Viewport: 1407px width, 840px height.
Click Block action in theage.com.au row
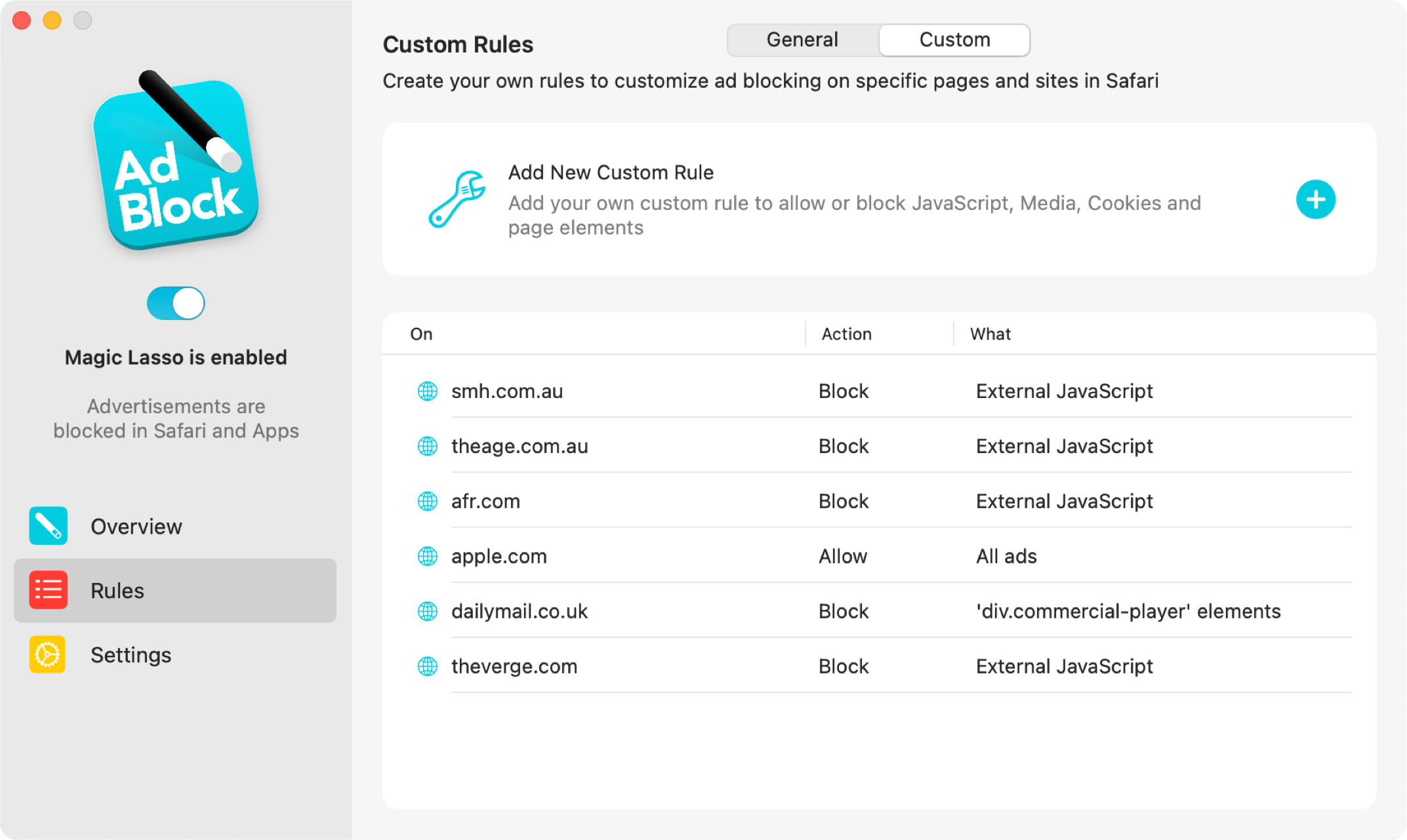tap(844, 446)
